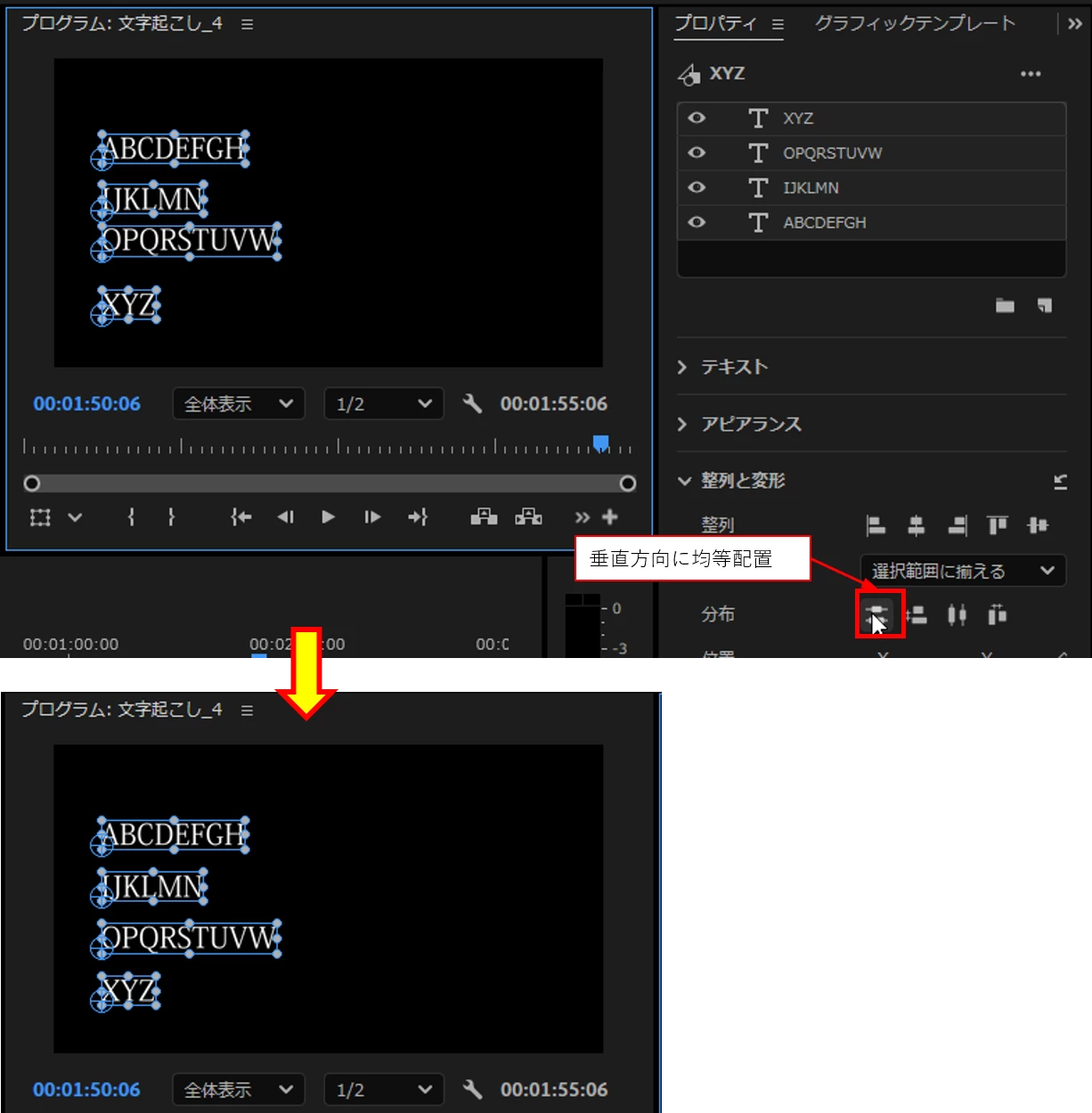Create new group with folder icon
The height and width of the screenshot is (1113, 1092).
1005,305
